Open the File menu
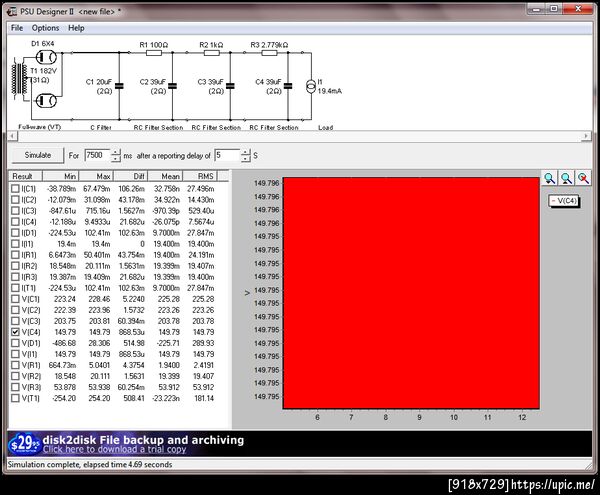Screen dimensions: 600x495 pyautogui.click(x=17, y=28)
